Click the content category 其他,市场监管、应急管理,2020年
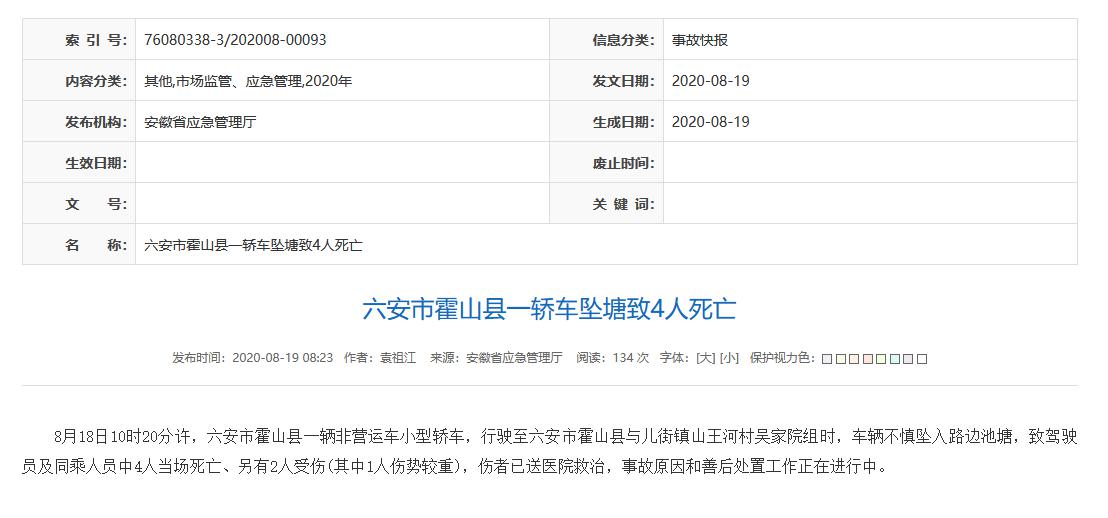 pyautogui.click(x=248, y=81)
